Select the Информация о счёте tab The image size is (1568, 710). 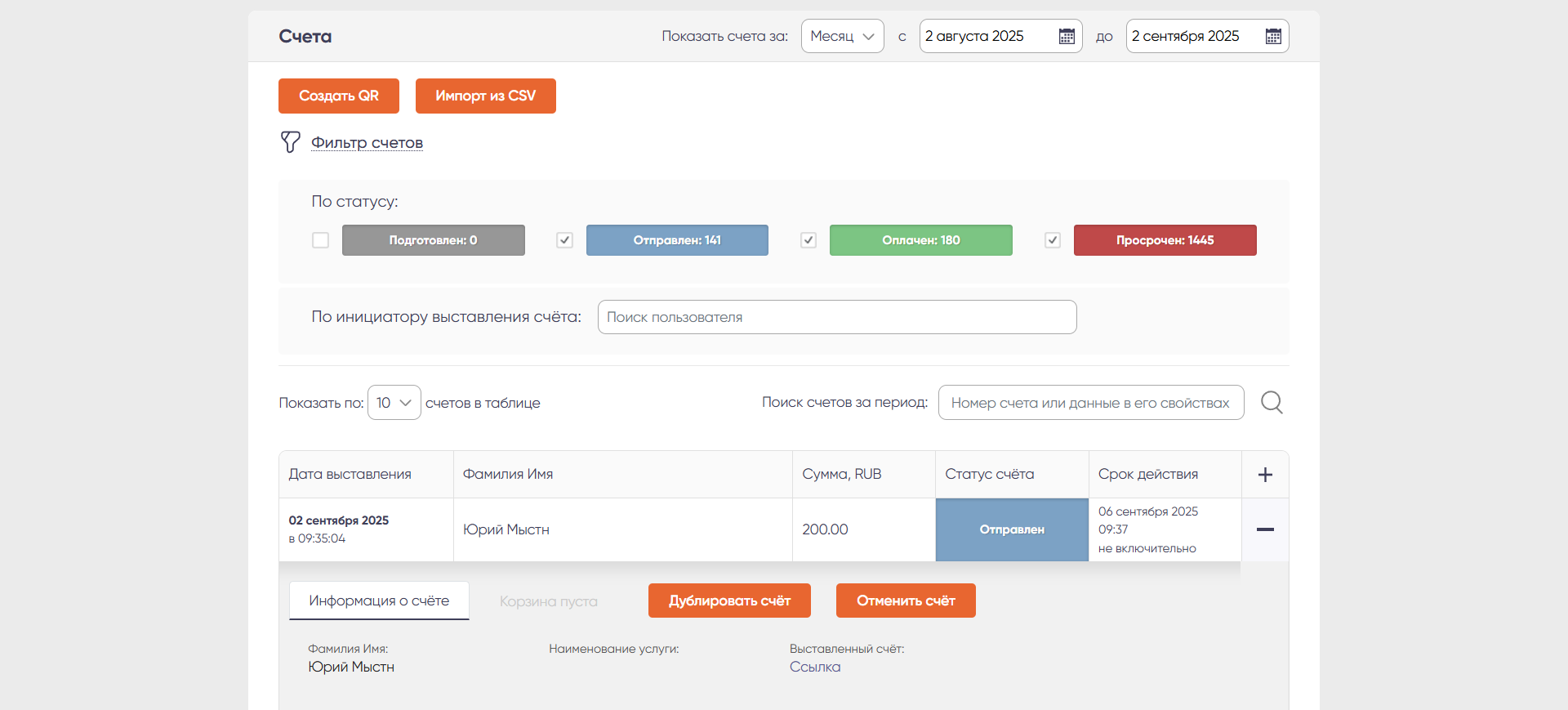click(x=379, y=601)
